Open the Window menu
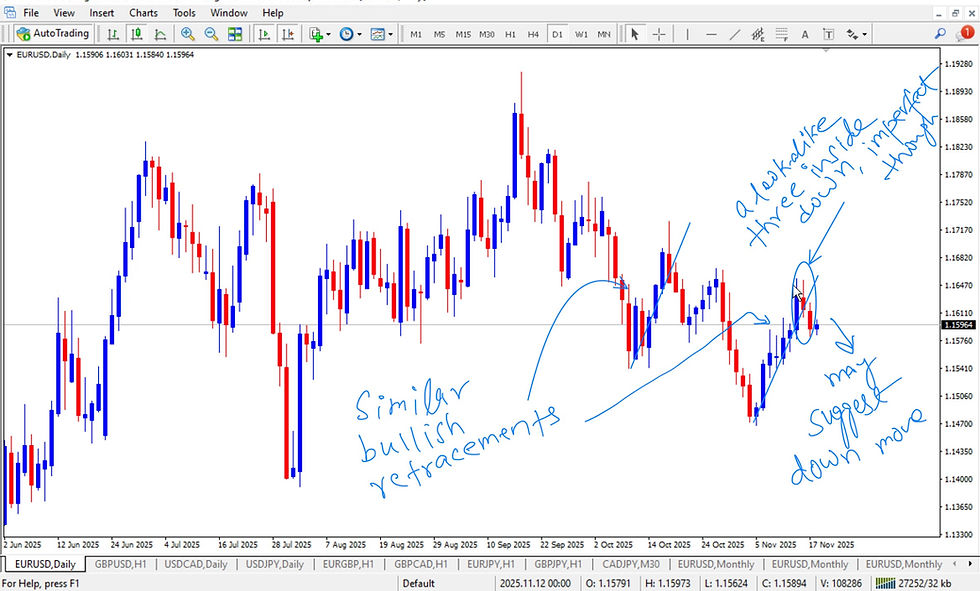 [x=229, y=12]
